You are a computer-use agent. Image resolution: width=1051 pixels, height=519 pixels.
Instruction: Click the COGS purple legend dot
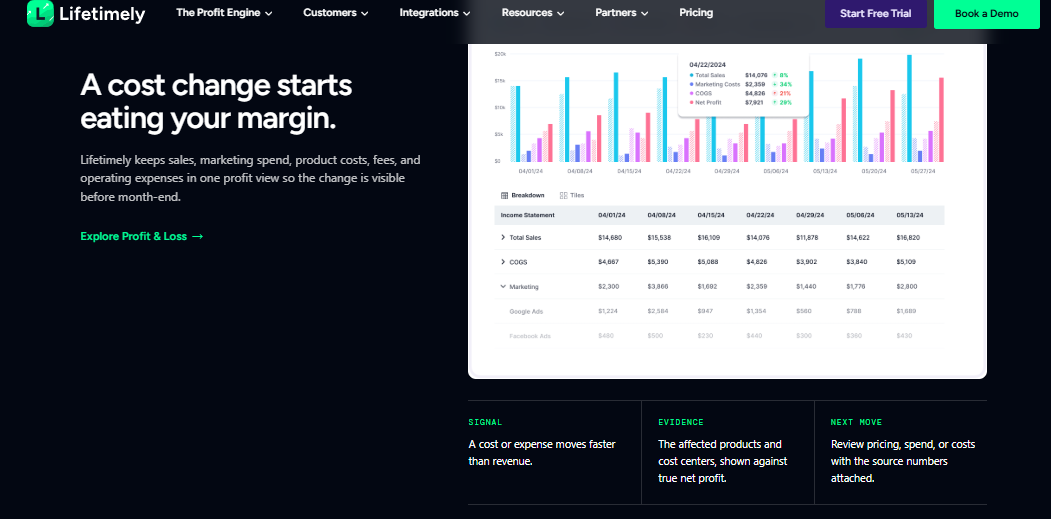691,93
